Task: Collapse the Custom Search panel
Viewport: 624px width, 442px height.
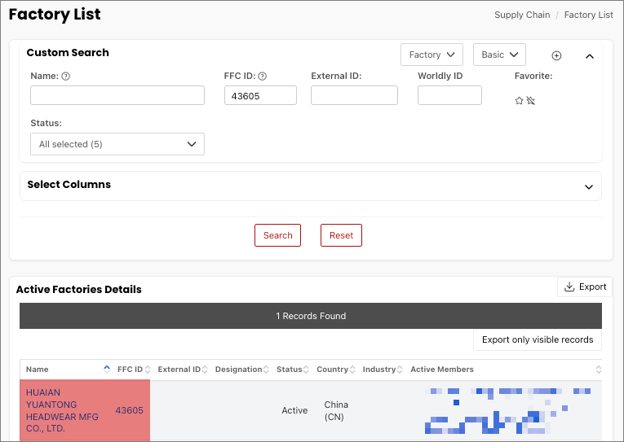Action: tap(590, 56)
